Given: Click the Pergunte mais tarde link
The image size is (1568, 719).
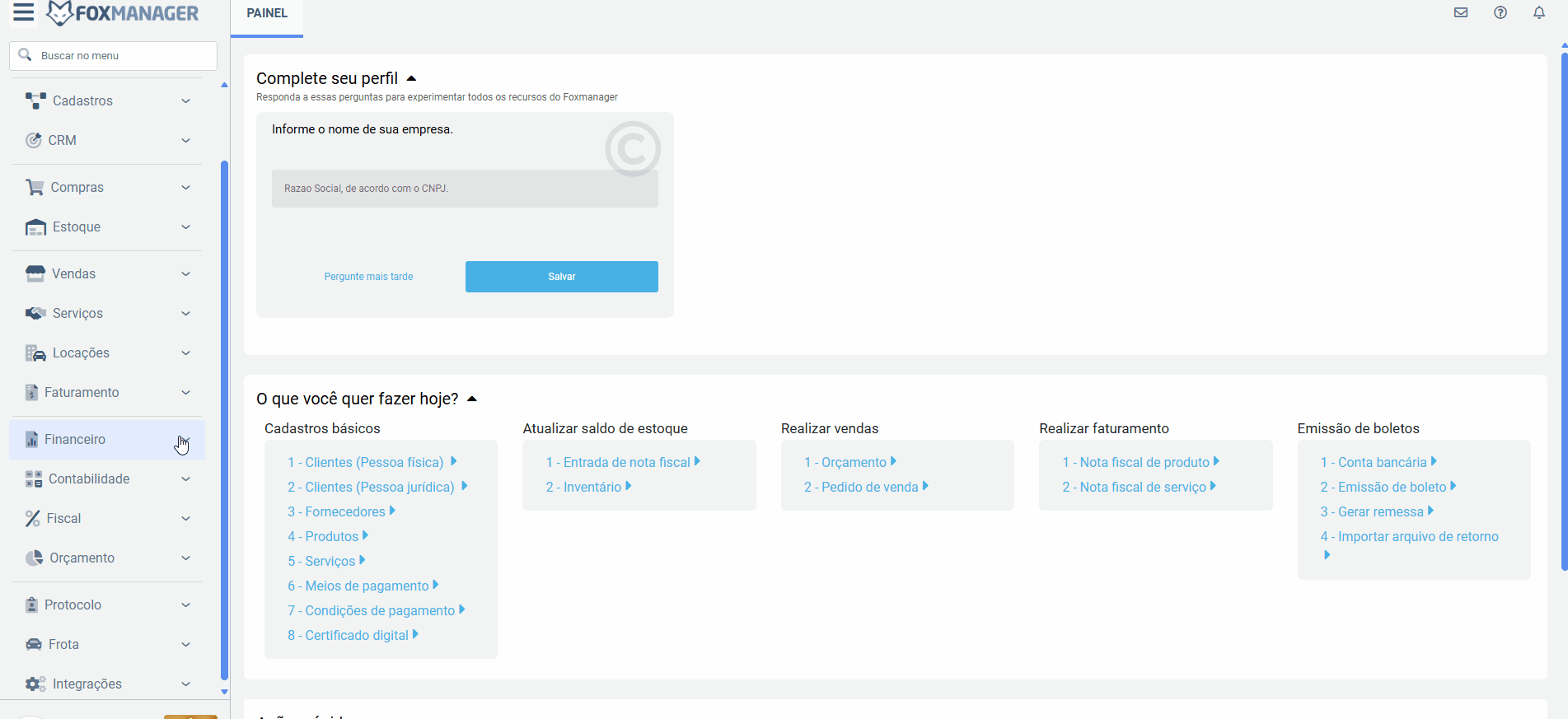Looking at the screenshot, I should point(368,277).
